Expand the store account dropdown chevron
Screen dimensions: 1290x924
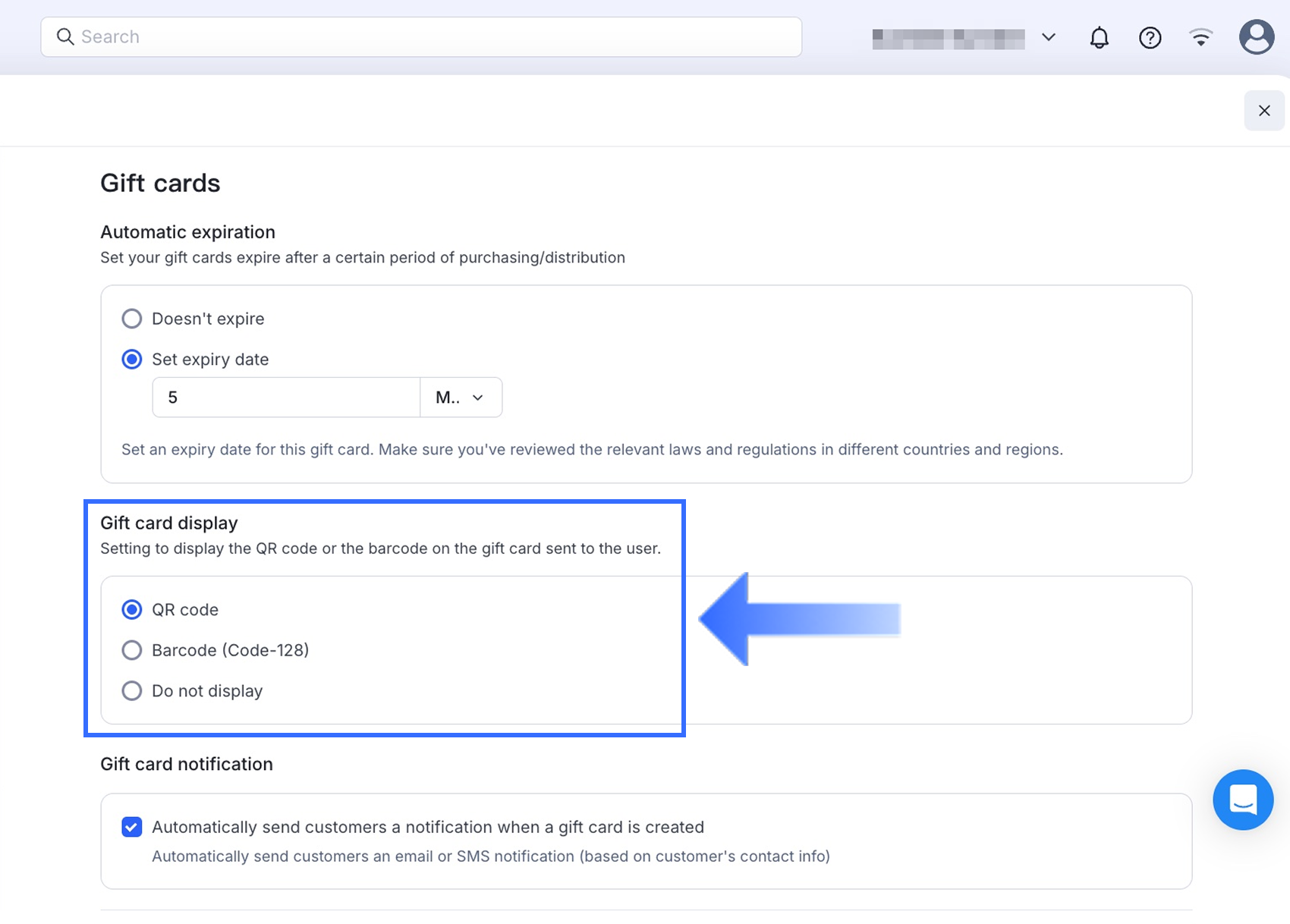tap(1049, 37)
